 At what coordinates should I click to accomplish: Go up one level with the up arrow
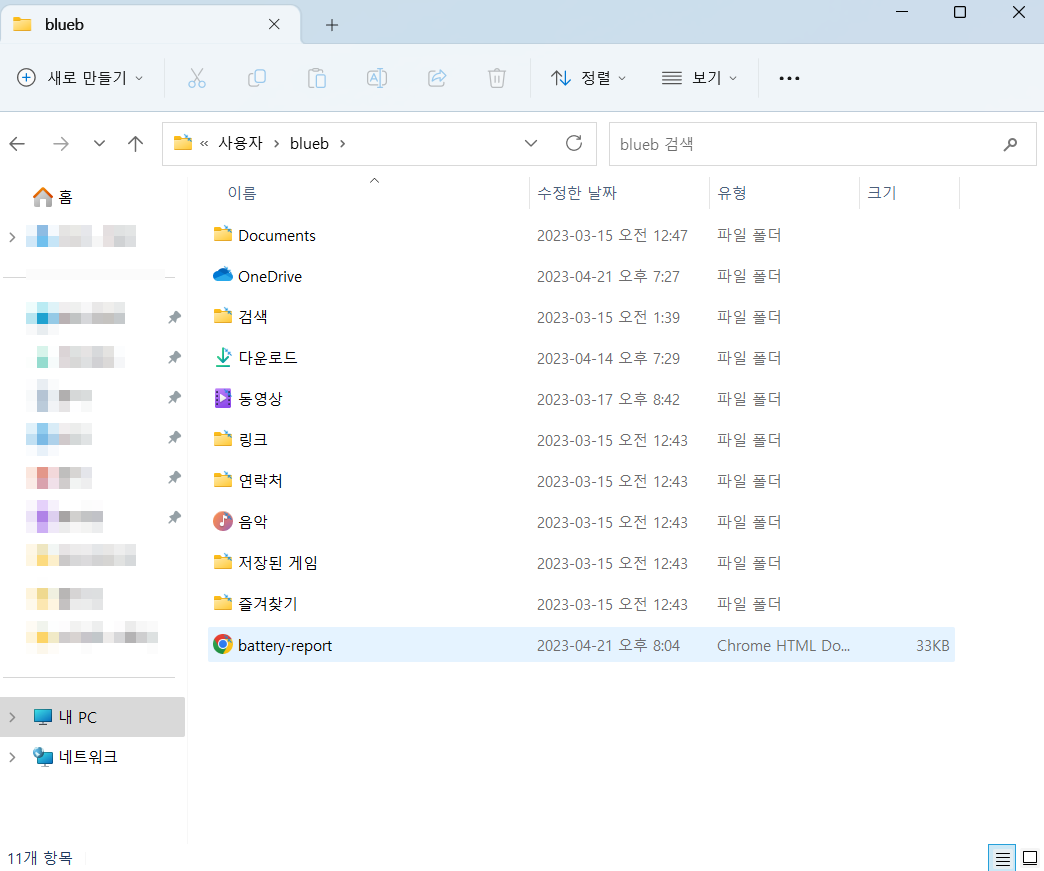(136, 143)
